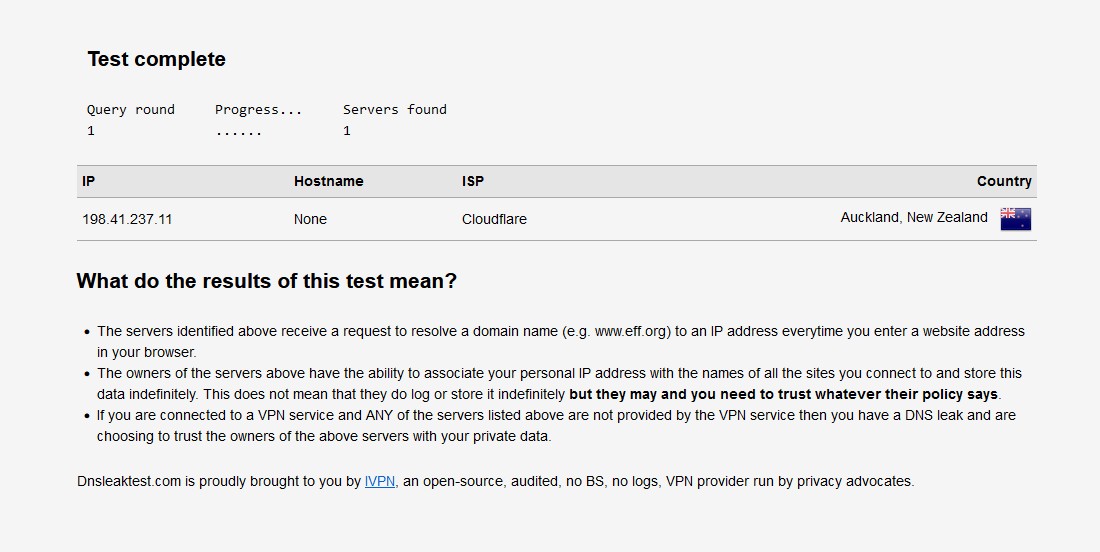The width and height of the screenshot is (1100, 552).
Task: Click the Query round label
Action: tap(130, 109)
